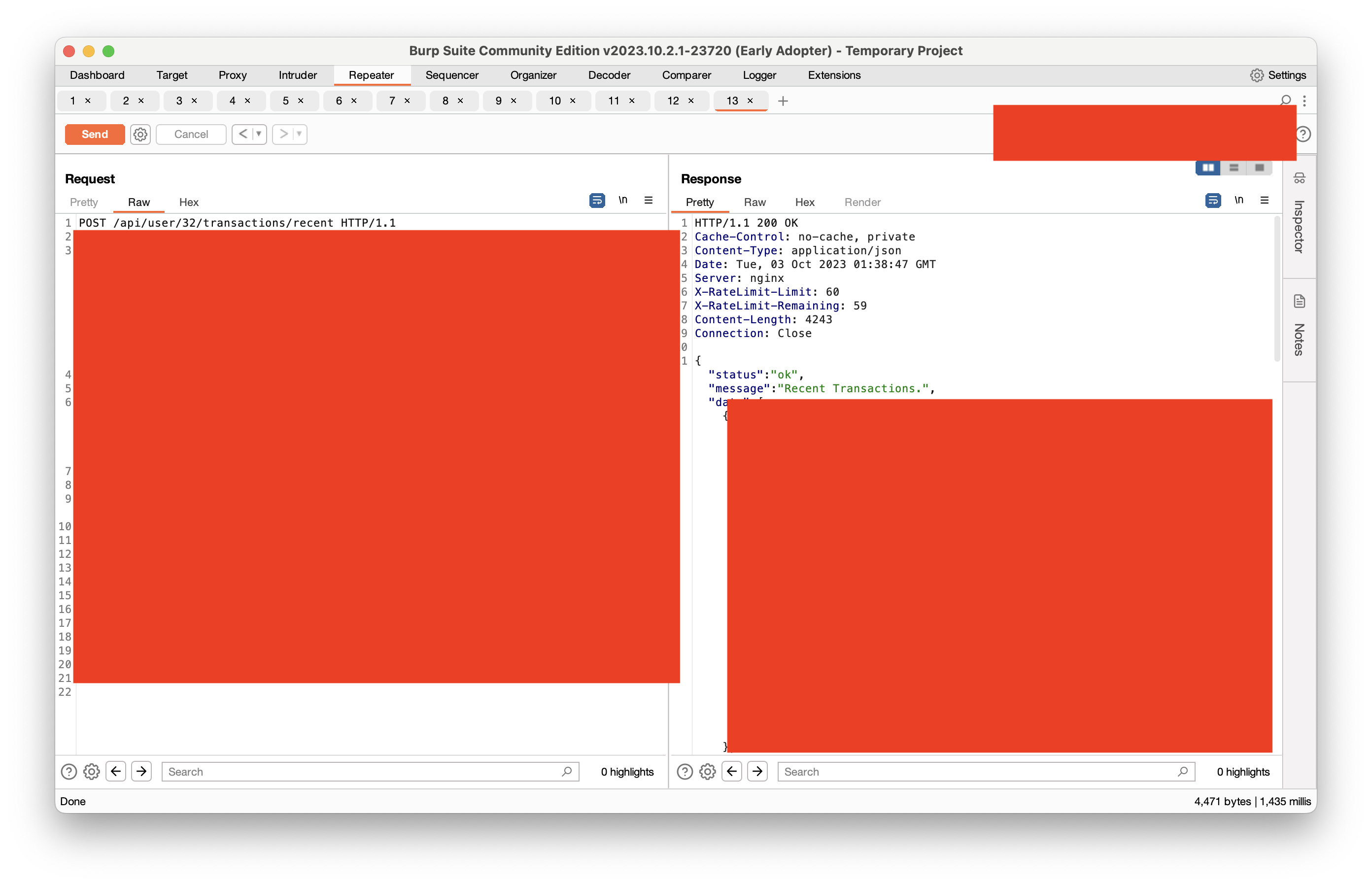Select top-bottom split layout

pyautogui.click(x=1234, y=168)
